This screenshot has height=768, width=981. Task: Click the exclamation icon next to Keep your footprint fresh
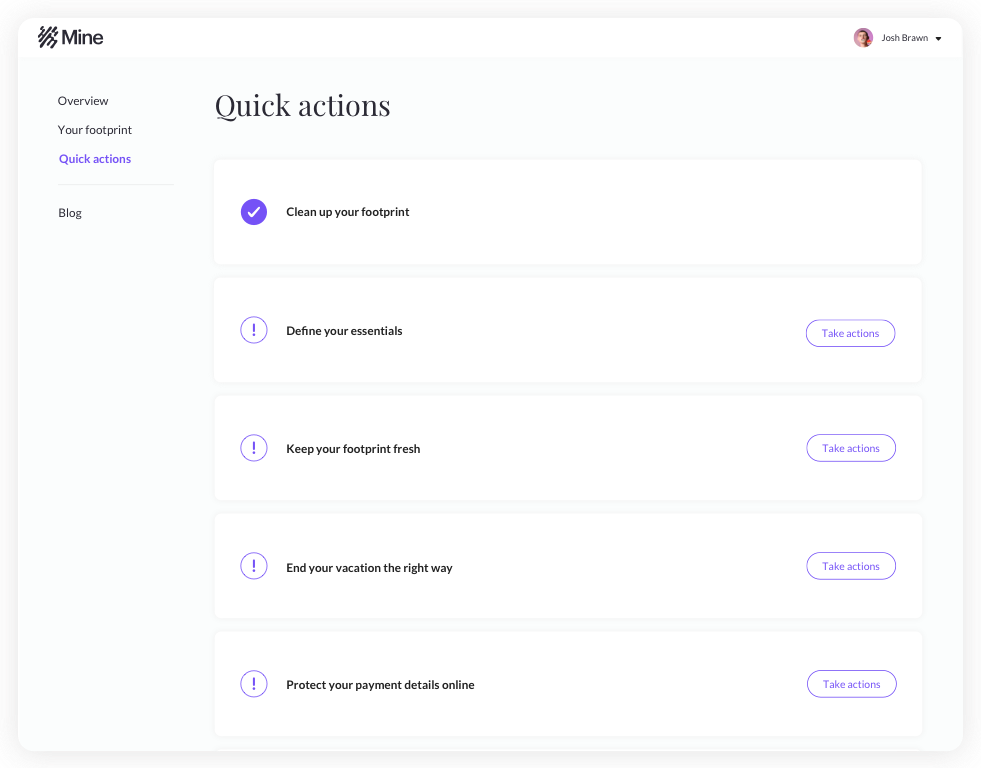pyautogui.click(x=253, y=448)
